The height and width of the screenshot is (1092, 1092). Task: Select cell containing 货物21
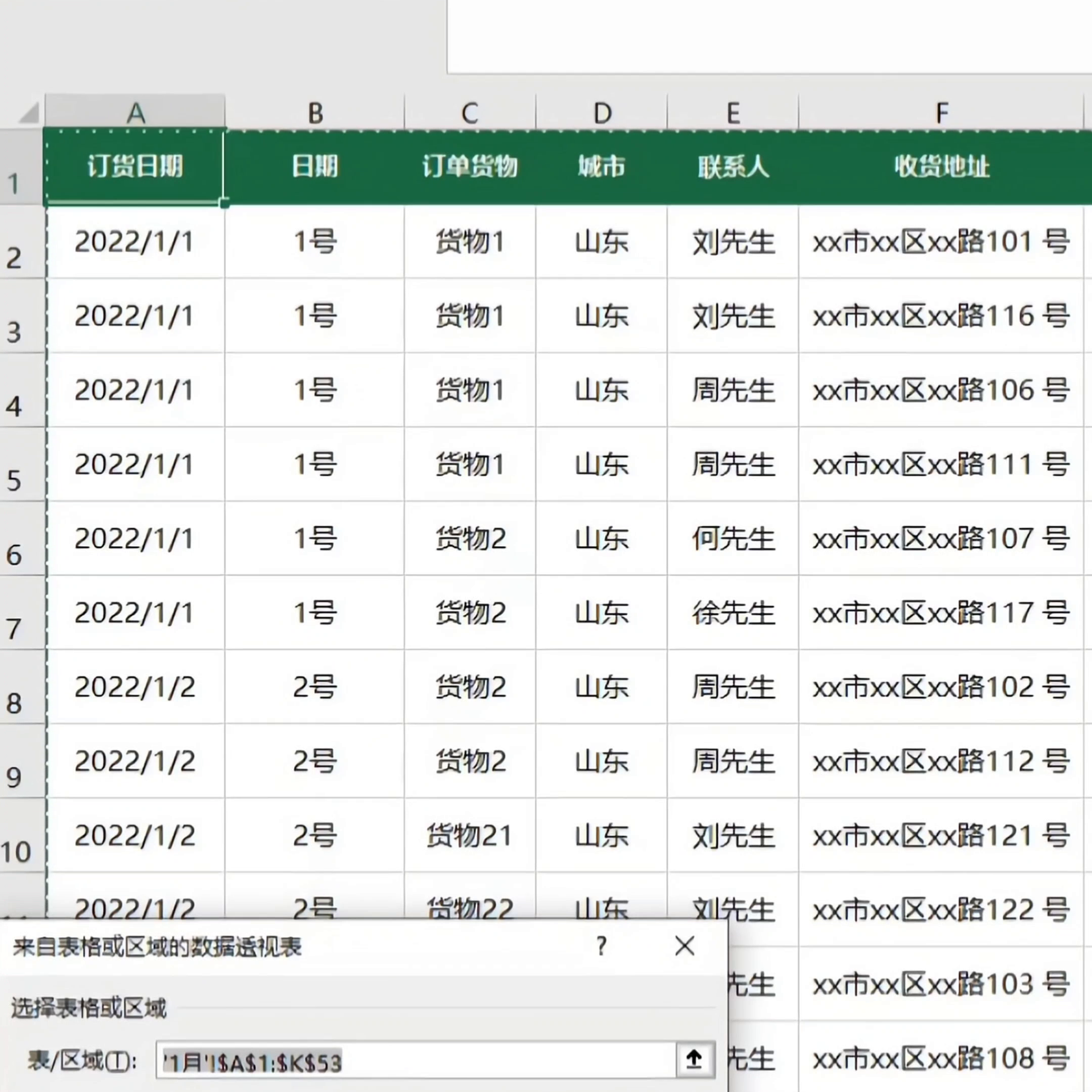coord(470,835)
